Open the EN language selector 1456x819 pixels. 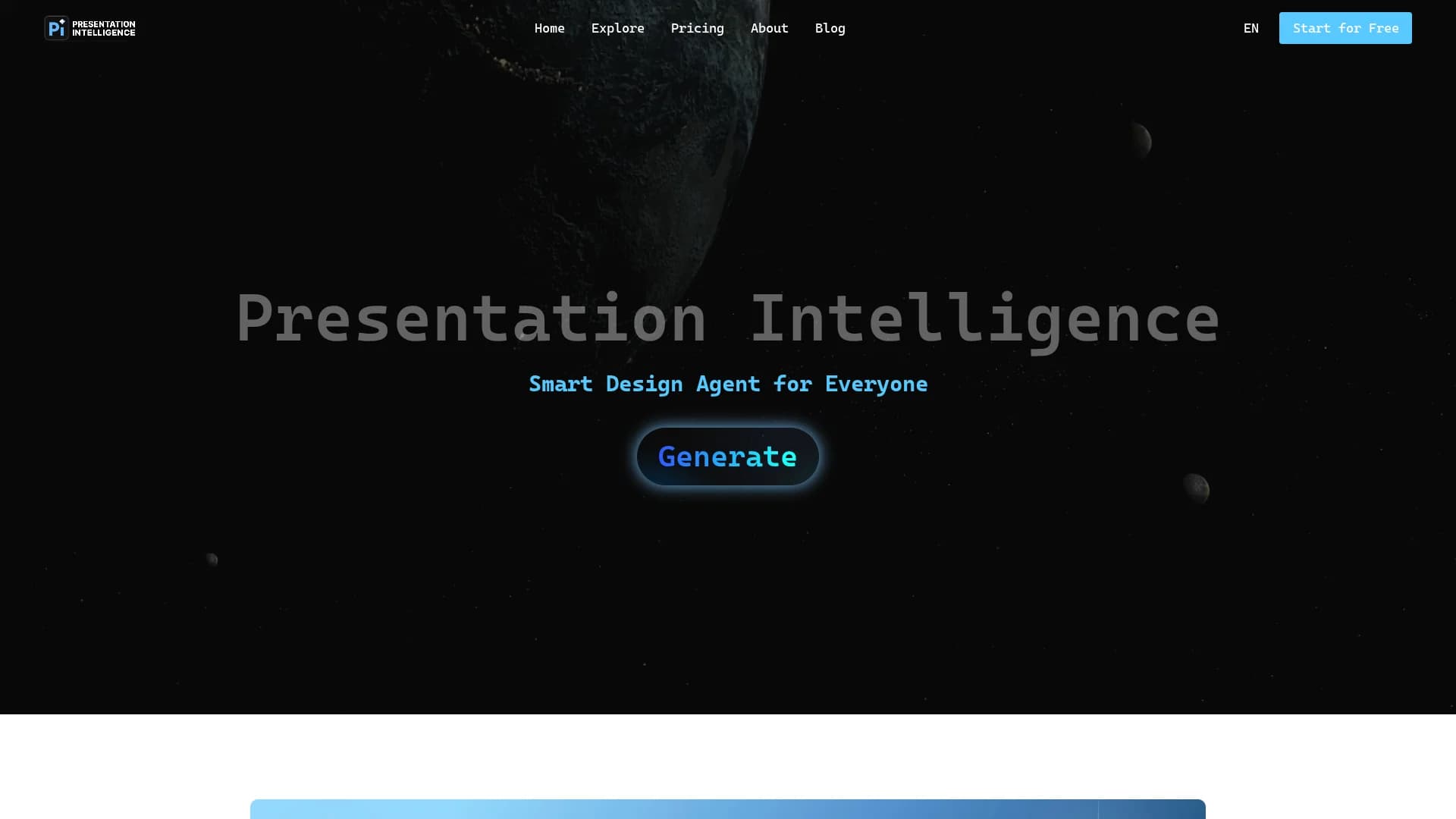pyautogui.click(x=1250, y=28)
